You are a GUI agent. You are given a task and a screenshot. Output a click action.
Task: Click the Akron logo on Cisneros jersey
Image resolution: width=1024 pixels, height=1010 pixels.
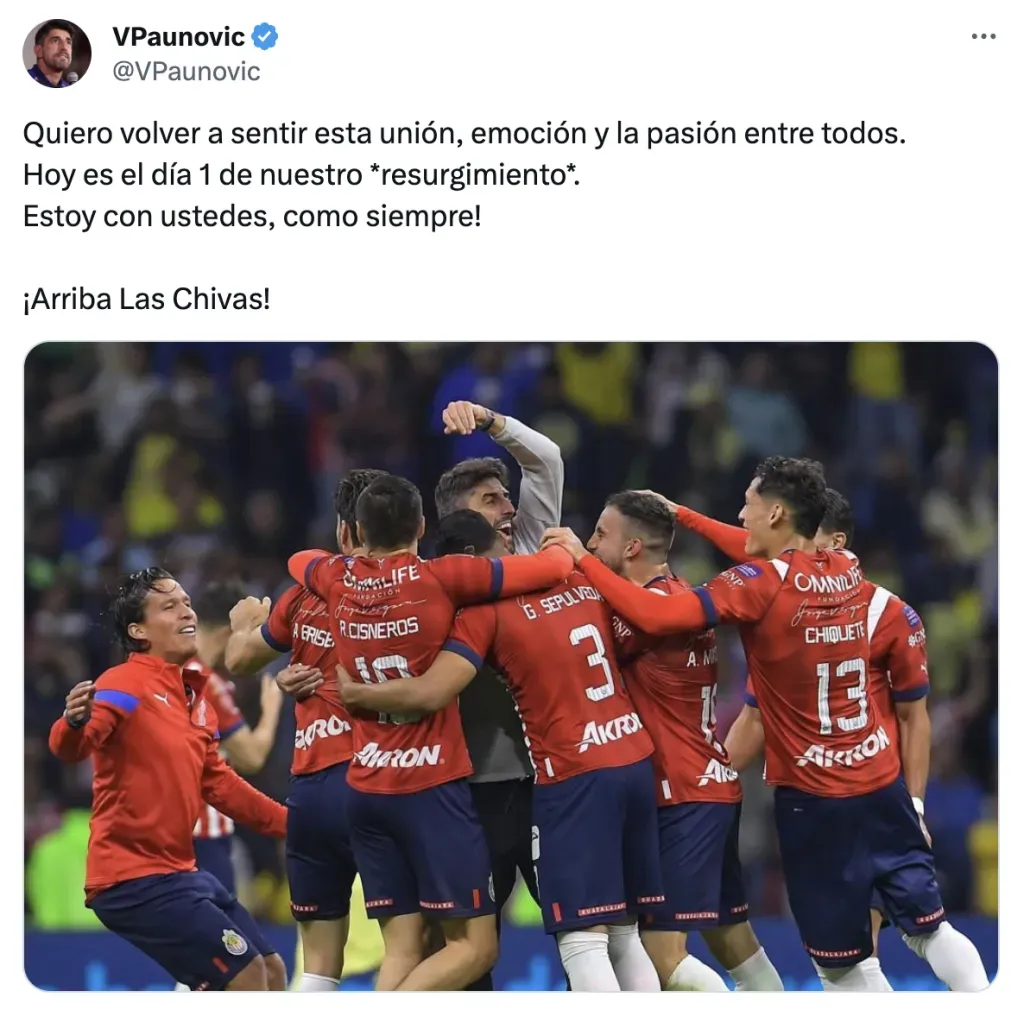[x=397, y=755]
